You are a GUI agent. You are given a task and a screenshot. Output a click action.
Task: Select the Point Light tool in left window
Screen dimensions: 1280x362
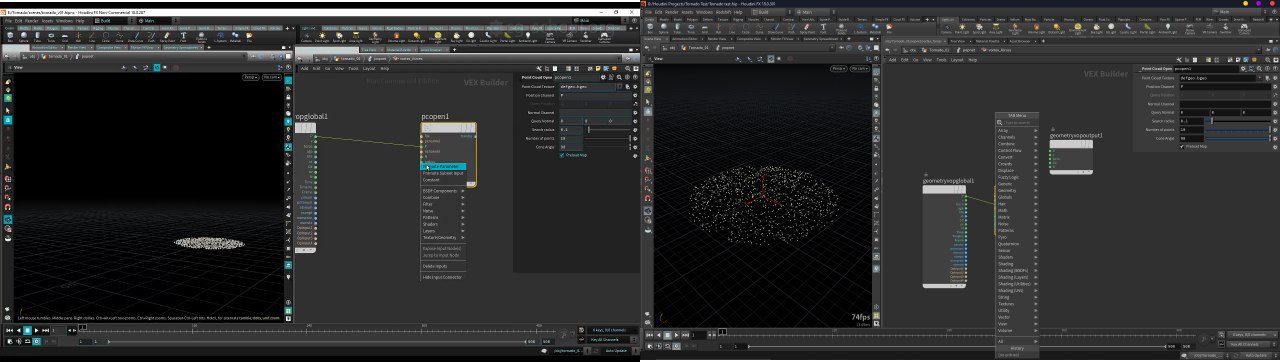322,36
